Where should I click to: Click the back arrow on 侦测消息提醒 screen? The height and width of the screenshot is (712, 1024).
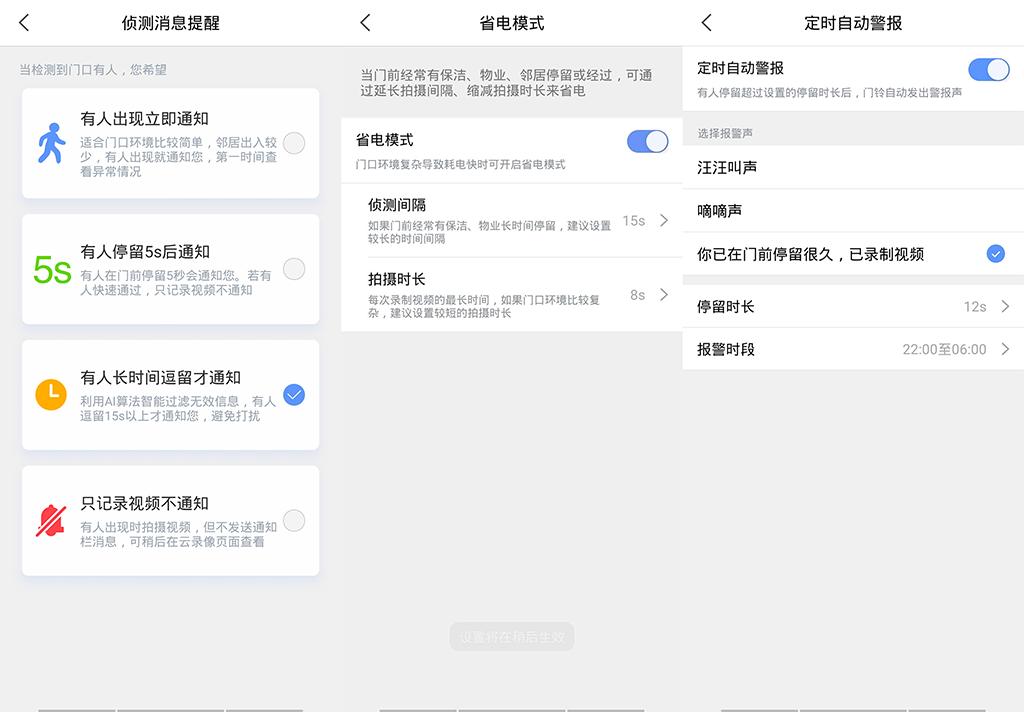pos(24,22)
